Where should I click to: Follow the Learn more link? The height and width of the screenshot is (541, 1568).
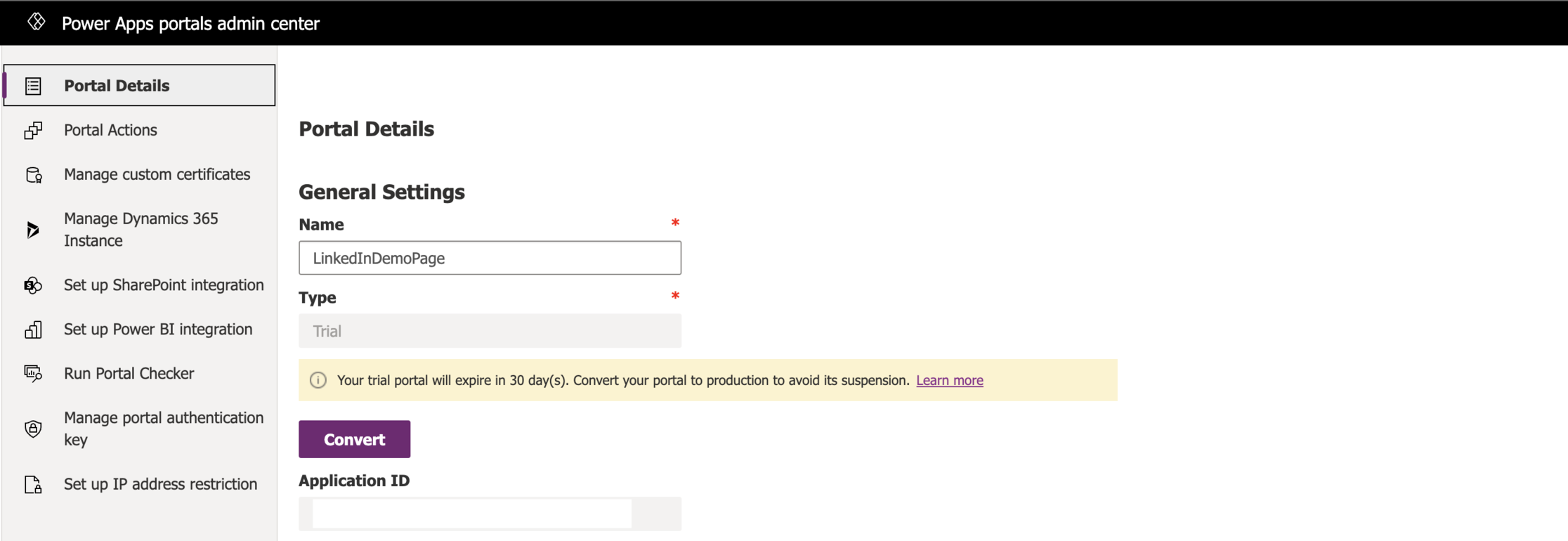tap(949, 380)
